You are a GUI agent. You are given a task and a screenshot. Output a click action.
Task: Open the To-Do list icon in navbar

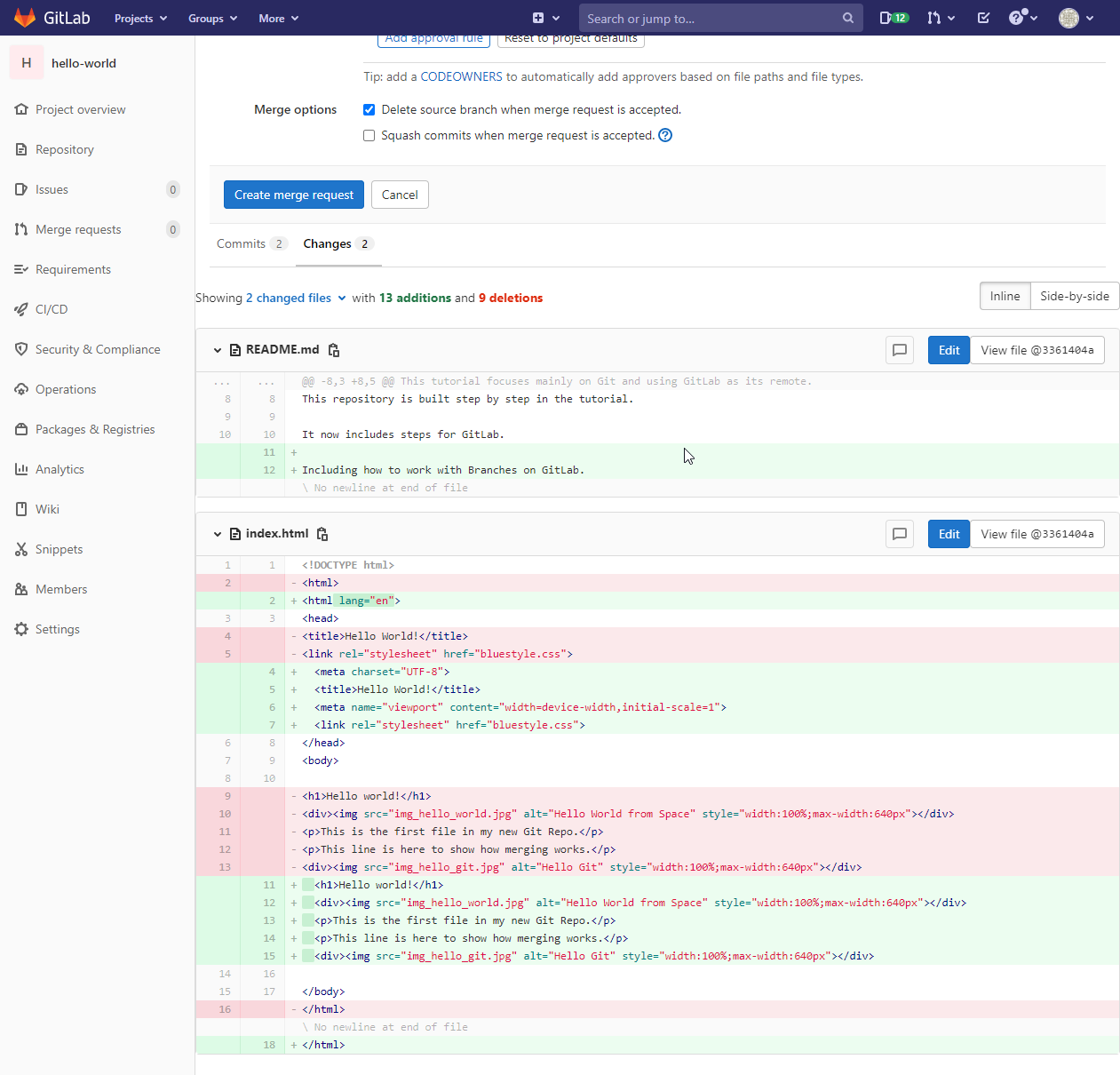983,18
